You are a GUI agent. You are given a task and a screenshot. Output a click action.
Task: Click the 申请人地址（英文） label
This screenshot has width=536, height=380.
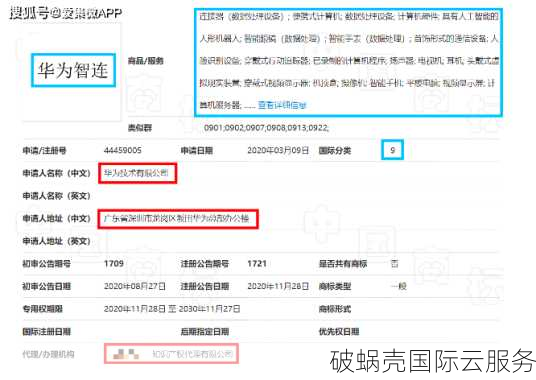pyautogui.click(x=57, y=241)
